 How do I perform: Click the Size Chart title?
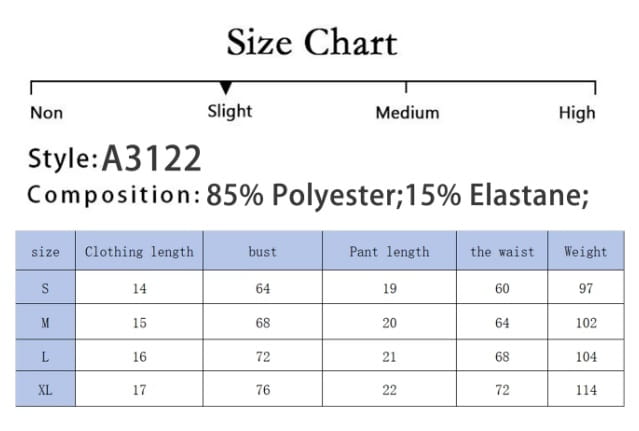click(312, 43)
